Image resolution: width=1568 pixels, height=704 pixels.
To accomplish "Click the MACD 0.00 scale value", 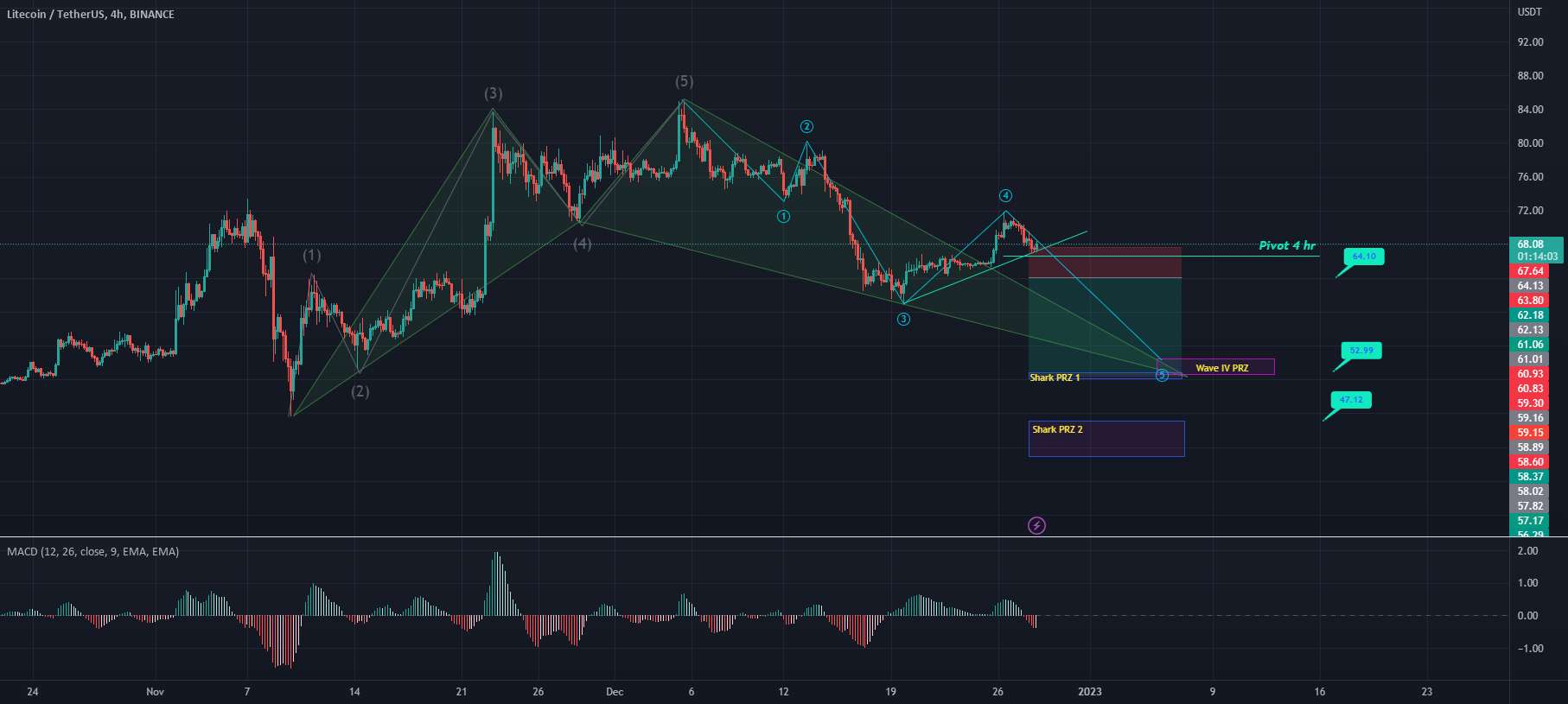I will (1527, 616).
